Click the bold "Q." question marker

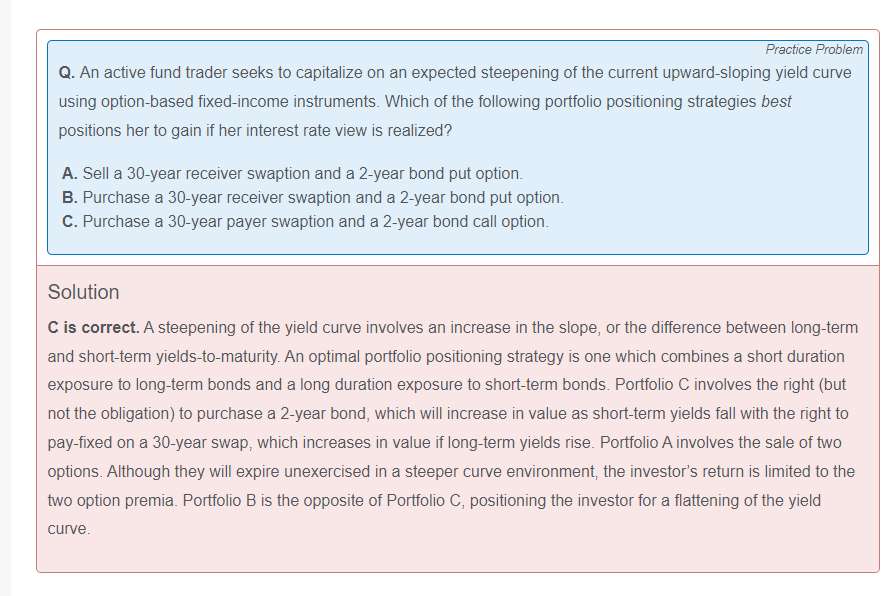(67, 73)
